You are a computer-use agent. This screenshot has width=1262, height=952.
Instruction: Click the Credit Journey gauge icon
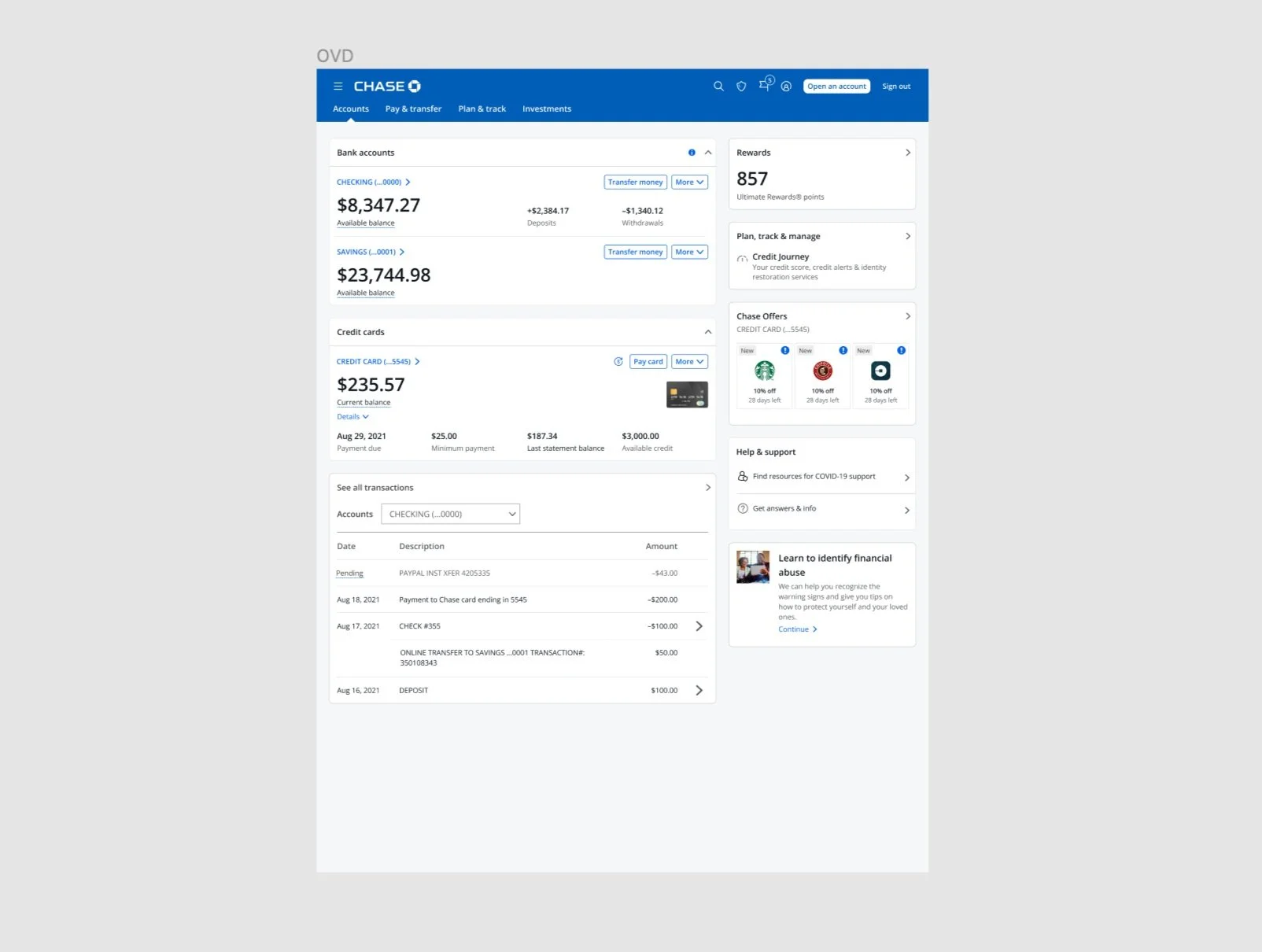pyautogui.click(x=742, y=258)
